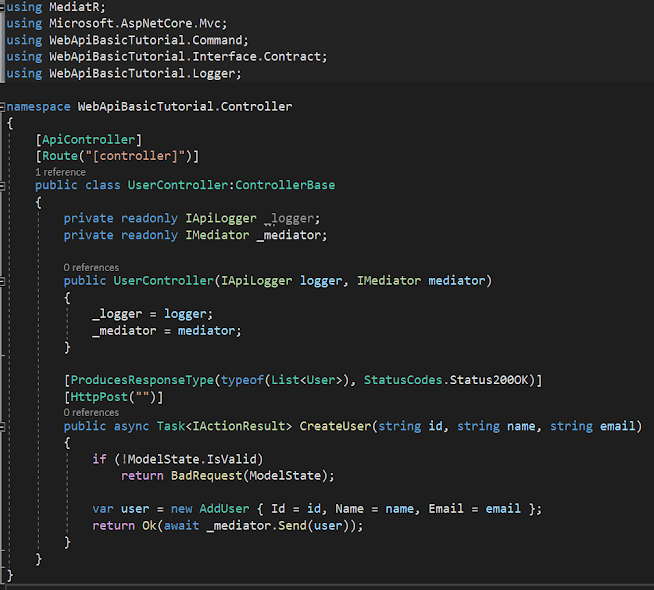The height and width of the screenshot is (590, 654).
Task: Click the "[controller]" route string
Action: pyautogui.click(x=135, y=156)
